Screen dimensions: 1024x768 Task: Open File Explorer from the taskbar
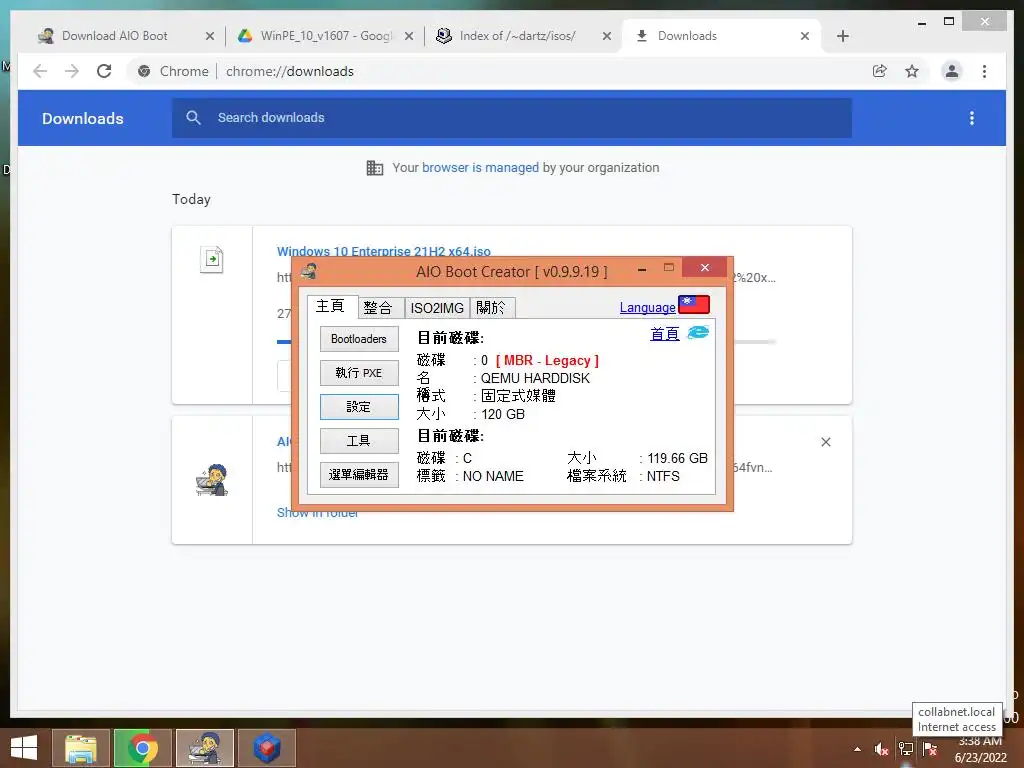(x=81, y=748)
